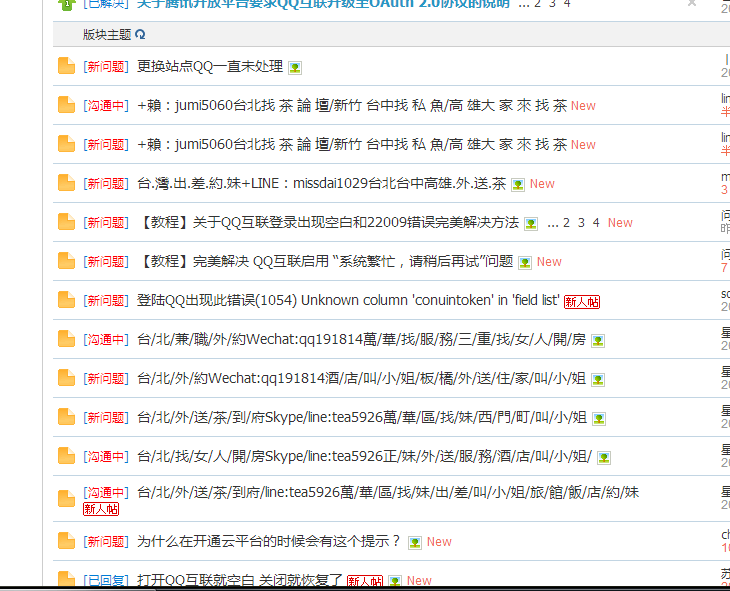Click folder icon of [新问题] tea5926 thread
This screenshot has height=591, width=730.
click(66, 417)
